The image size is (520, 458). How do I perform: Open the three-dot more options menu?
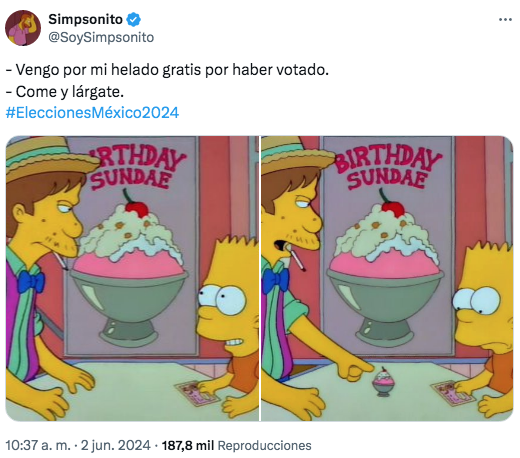click(505, 20)
